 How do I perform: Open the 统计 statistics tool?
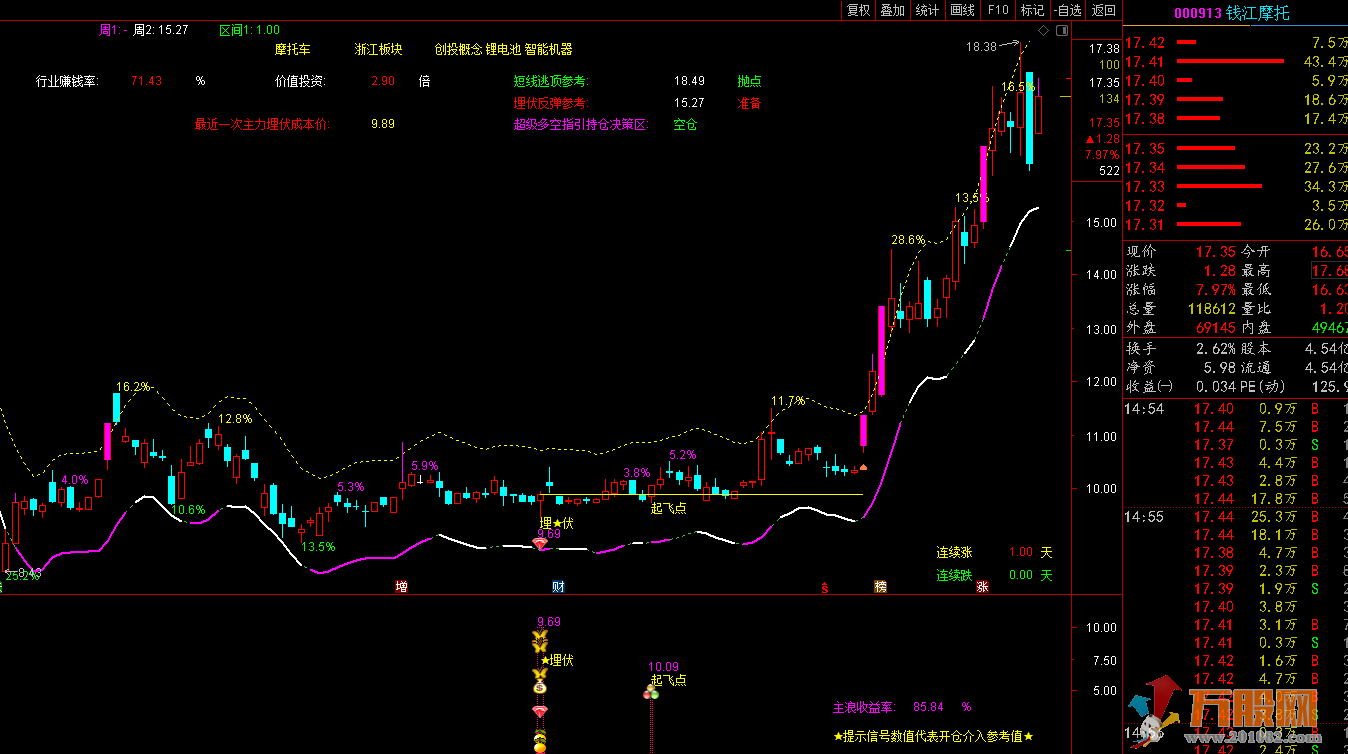point(927,10)
